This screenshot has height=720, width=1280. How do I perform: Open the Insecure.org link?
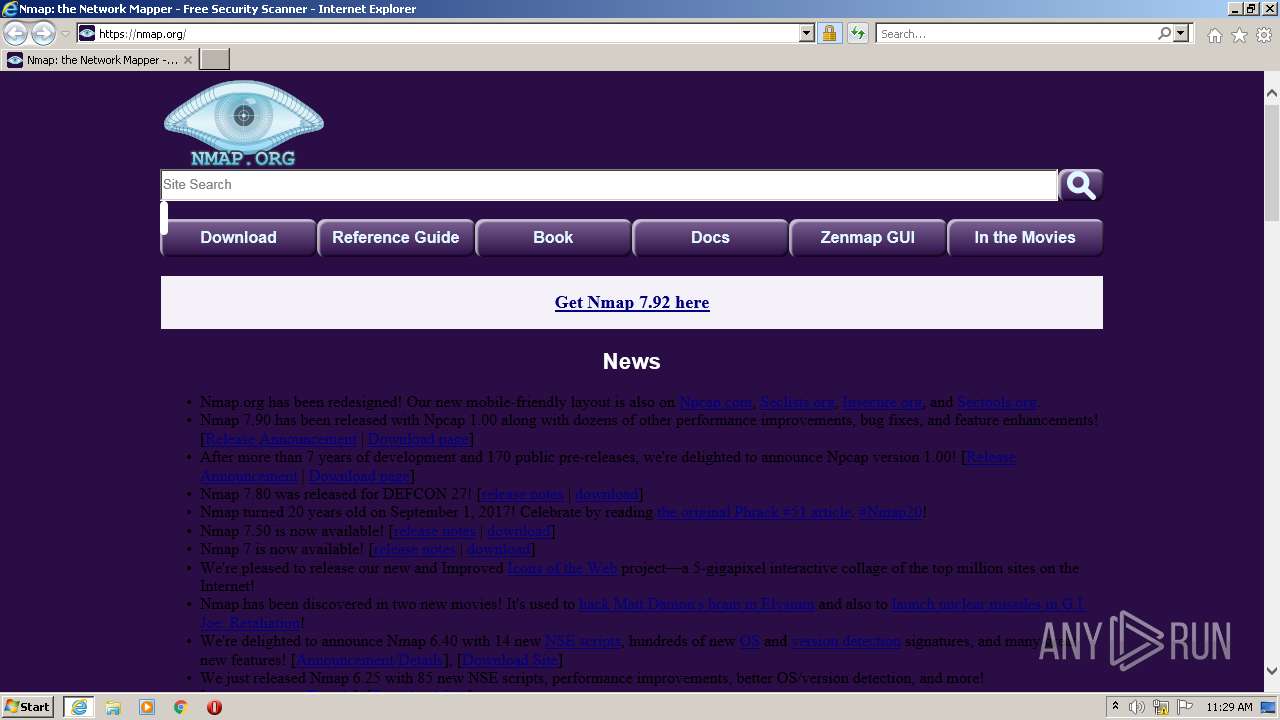(x=882, y=403)
